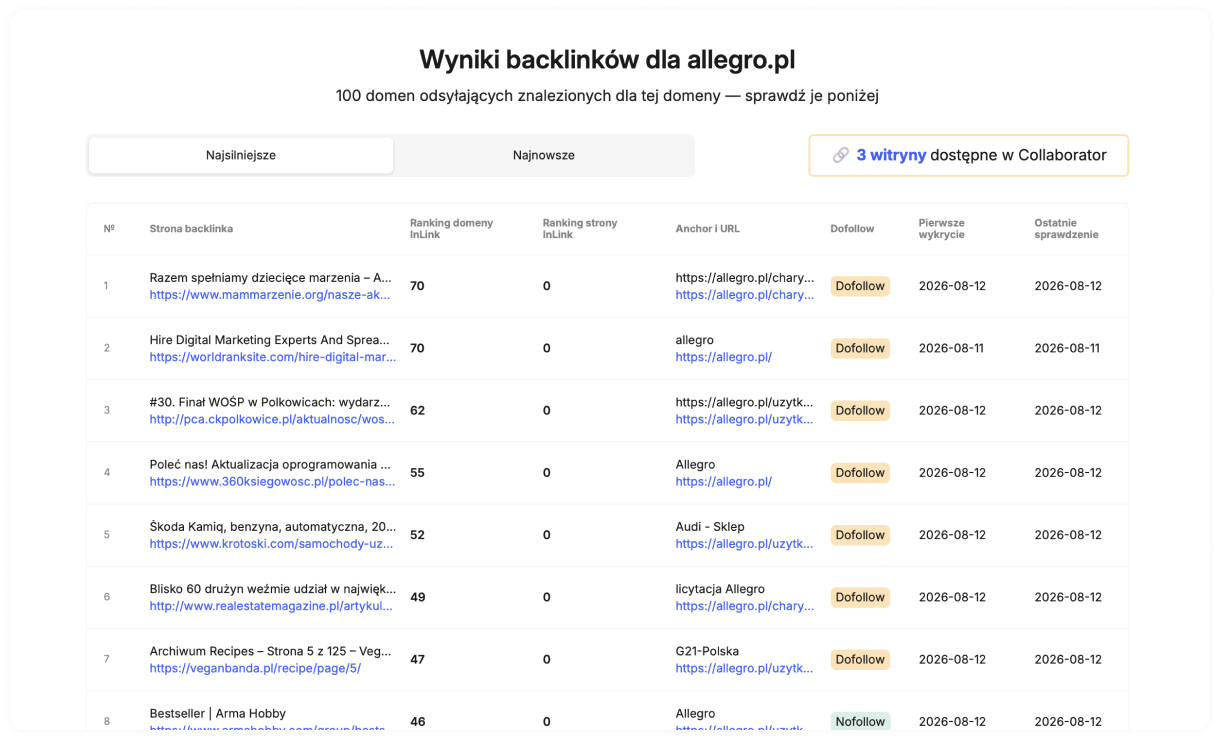1220x740 pixels.
Task: Open the worldranksite.com backlink URL
Action: pyautogui.click(x=273, y=357)
